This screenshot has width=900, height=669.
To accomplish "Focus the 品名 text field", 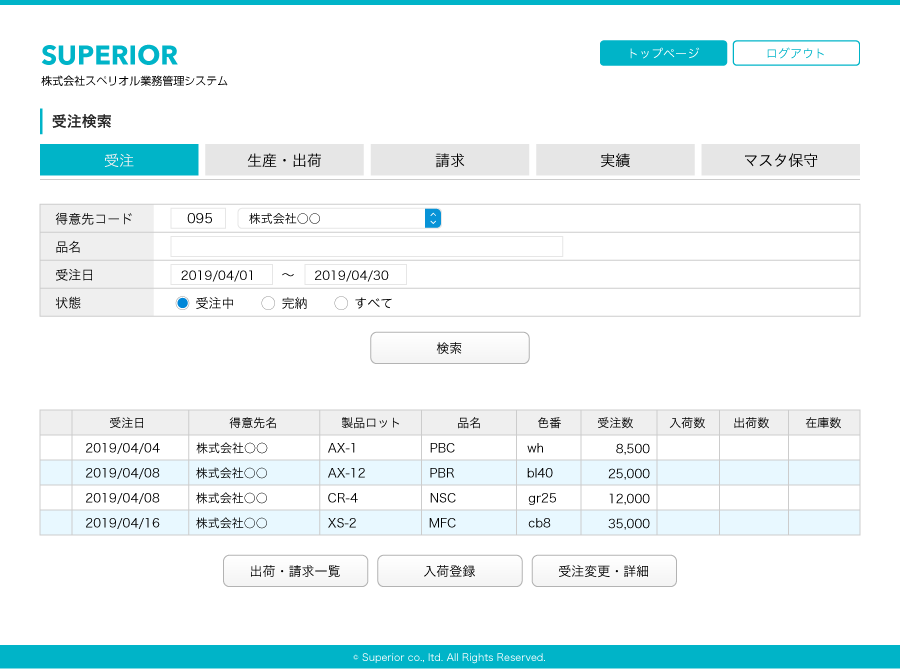I will pyautogui.click(x=366, y=247).
